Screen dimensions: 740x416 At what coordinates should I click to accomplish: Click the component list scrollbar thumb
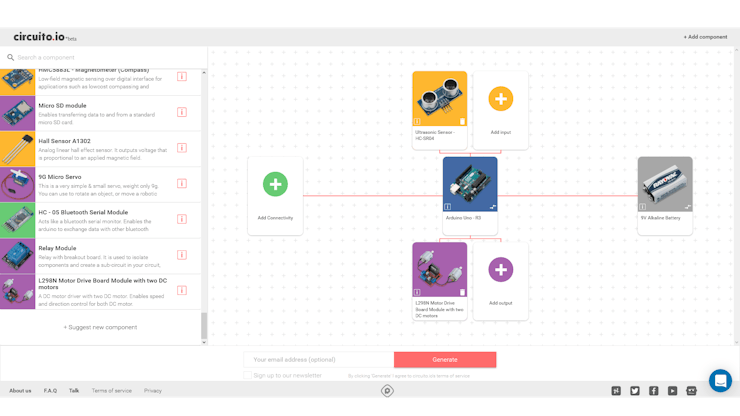click(x=204, y=325)
